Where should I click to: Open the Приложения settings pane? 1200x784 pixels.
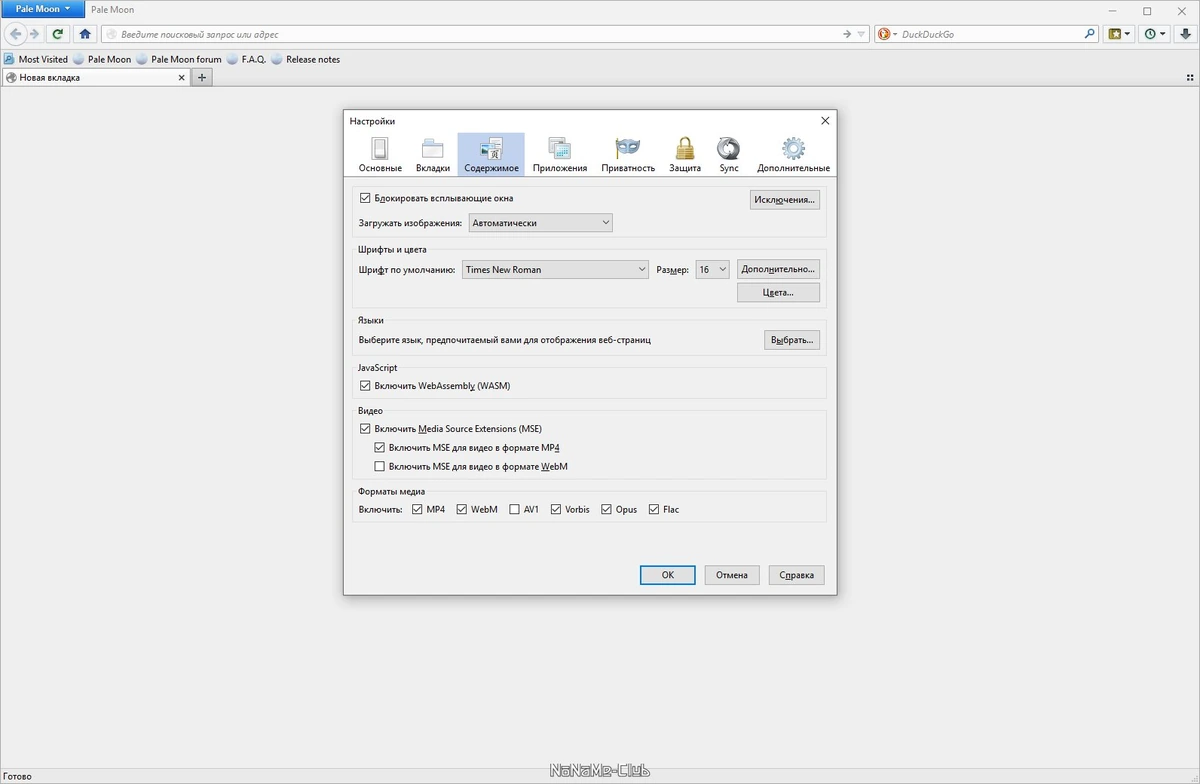tap(560, 155)
